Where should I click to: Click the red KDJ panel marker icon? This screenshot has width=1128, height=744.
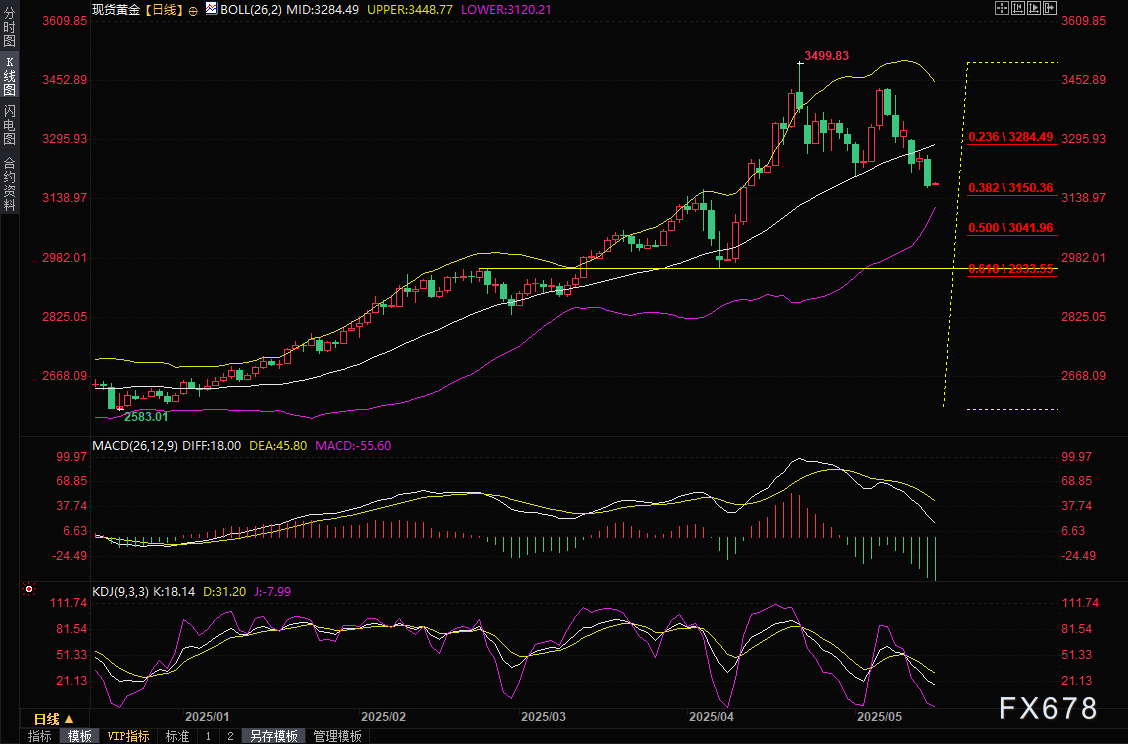coord(29,591)
